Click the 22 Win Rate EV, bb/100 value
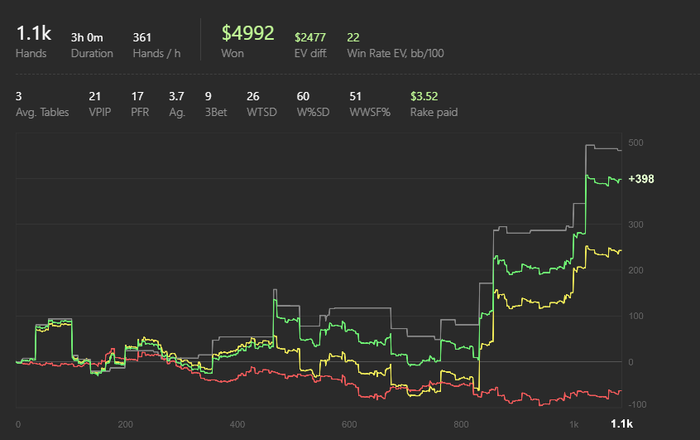 tap(353, 37)
